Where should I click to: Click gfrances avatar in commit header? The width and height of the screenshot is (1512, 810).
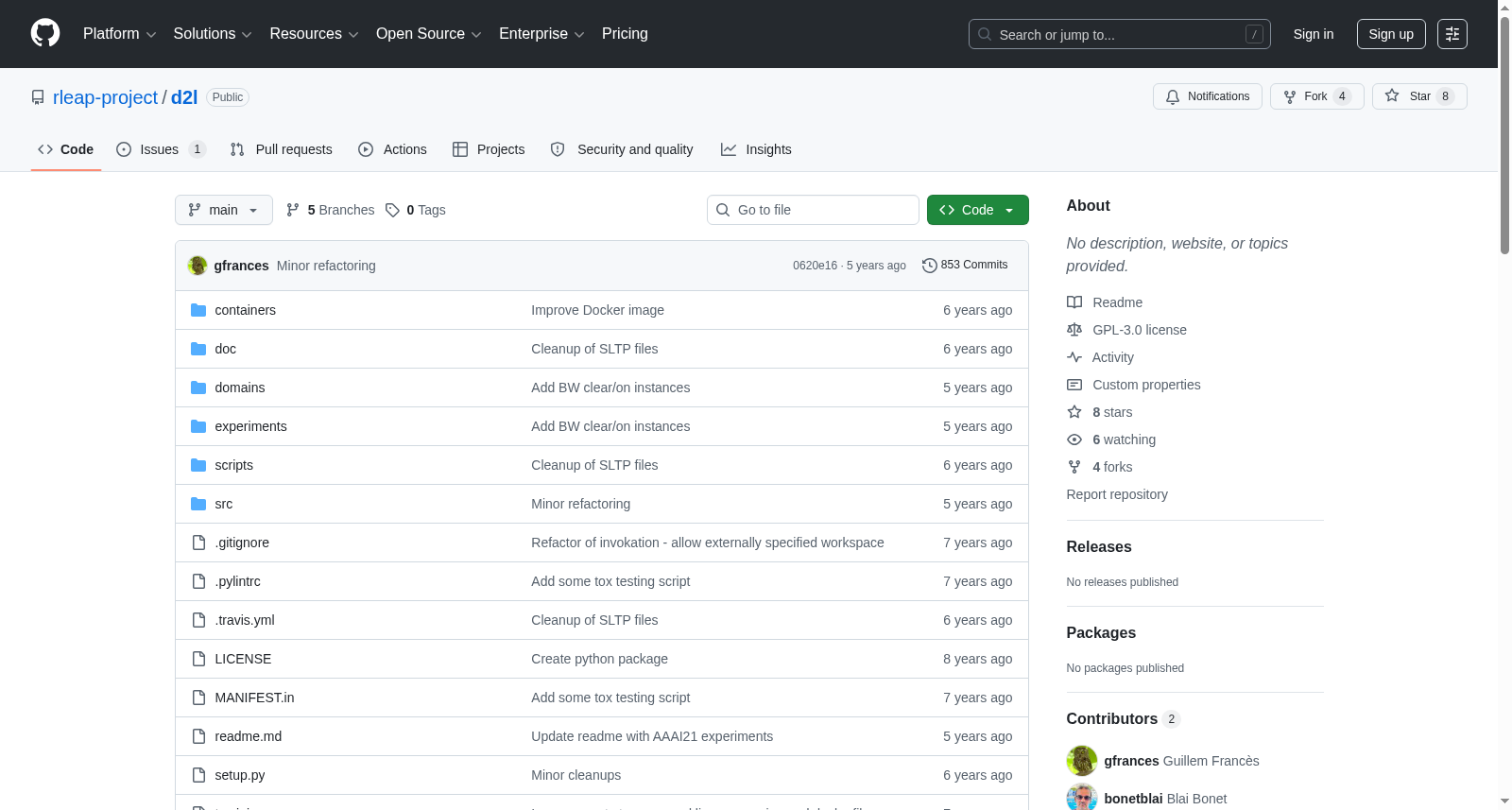coord(198,266)
